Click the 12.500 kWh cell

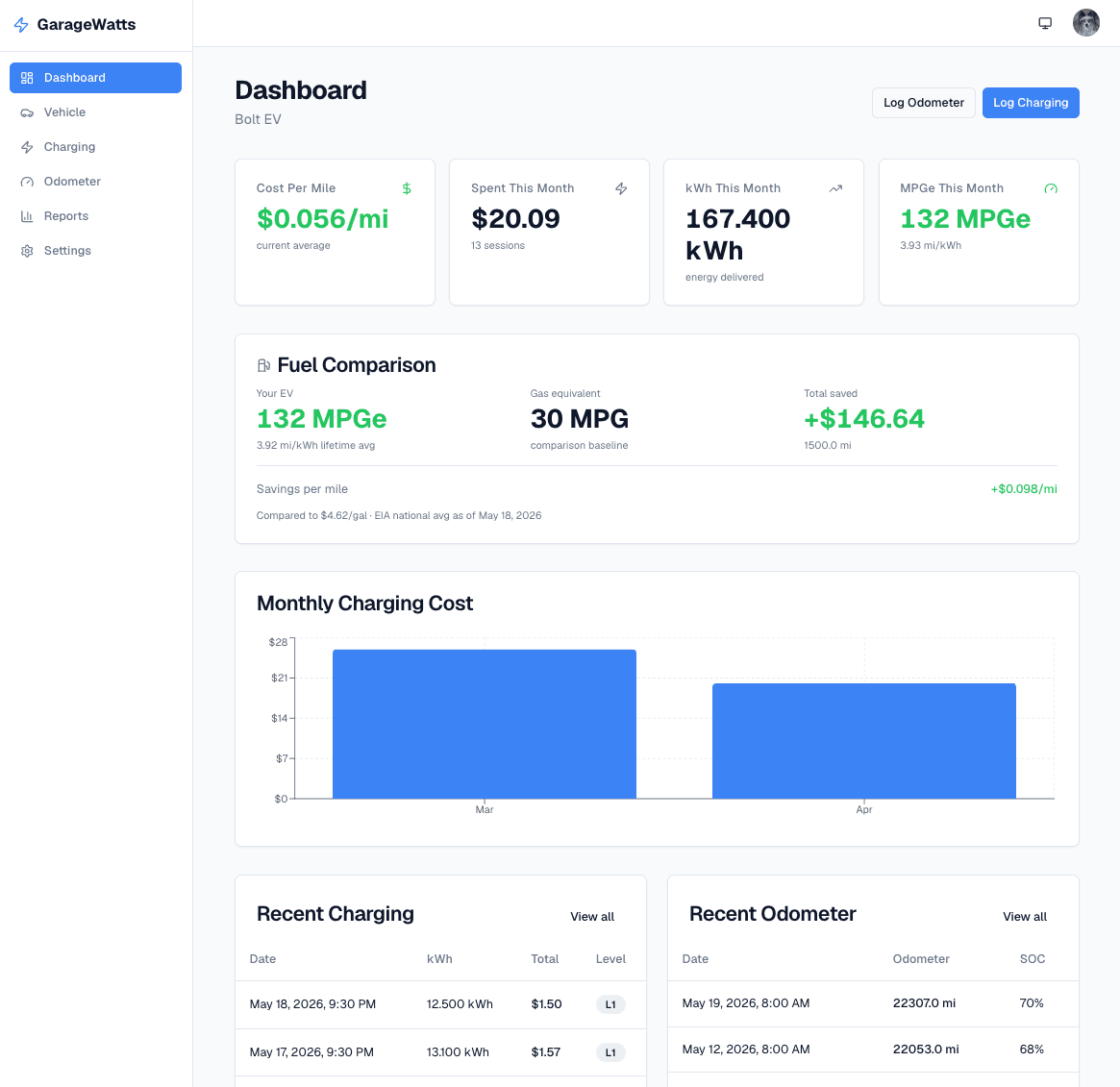pos(460,1004)
